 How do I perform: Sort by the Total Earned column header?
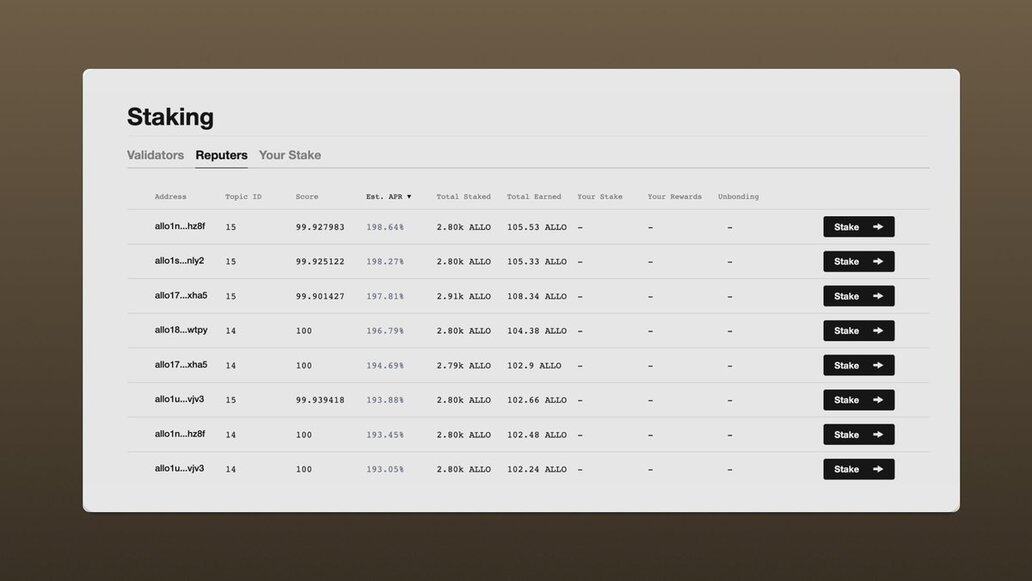[x=534, y=197]
